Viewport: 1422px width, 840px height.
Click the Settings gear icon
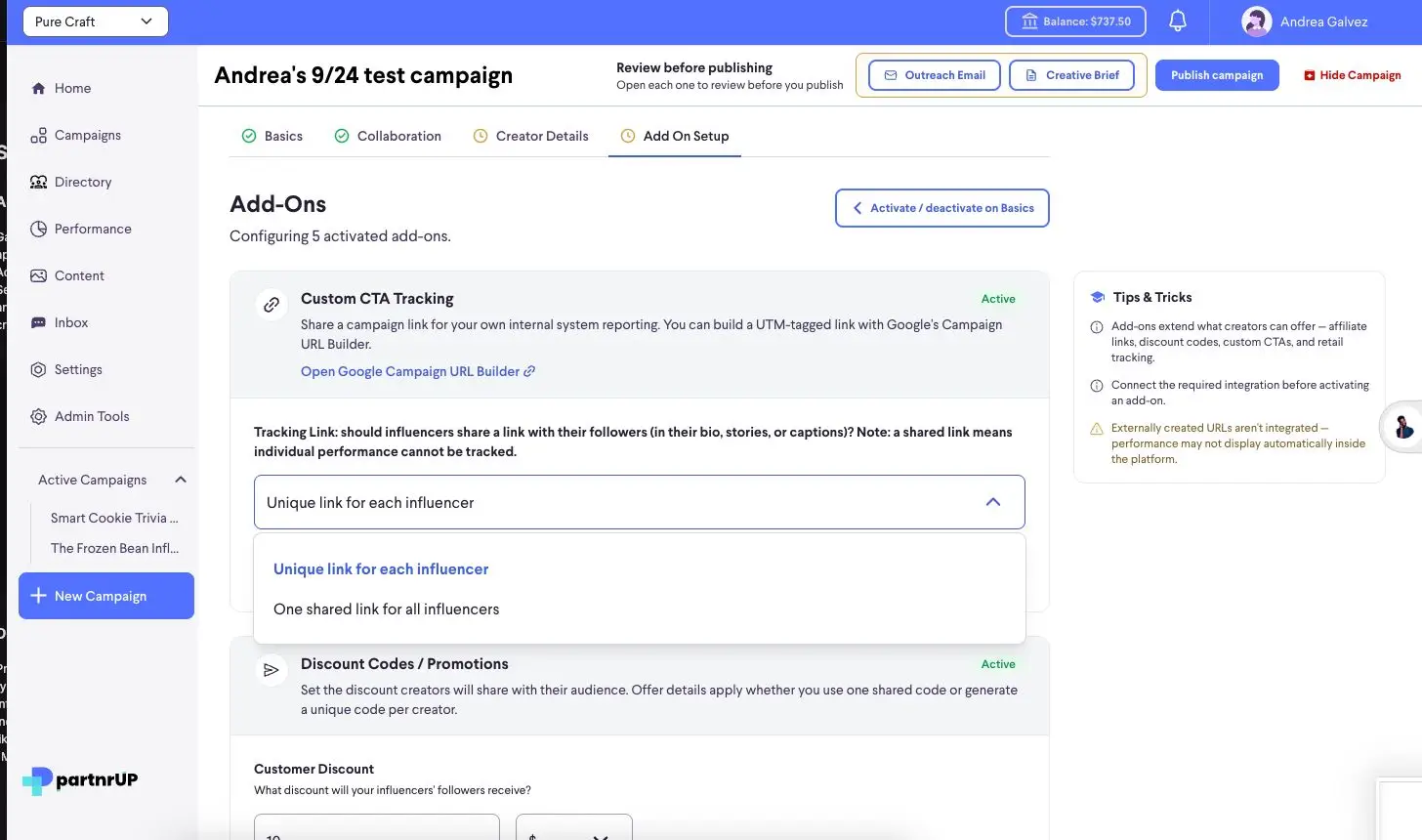38,369
